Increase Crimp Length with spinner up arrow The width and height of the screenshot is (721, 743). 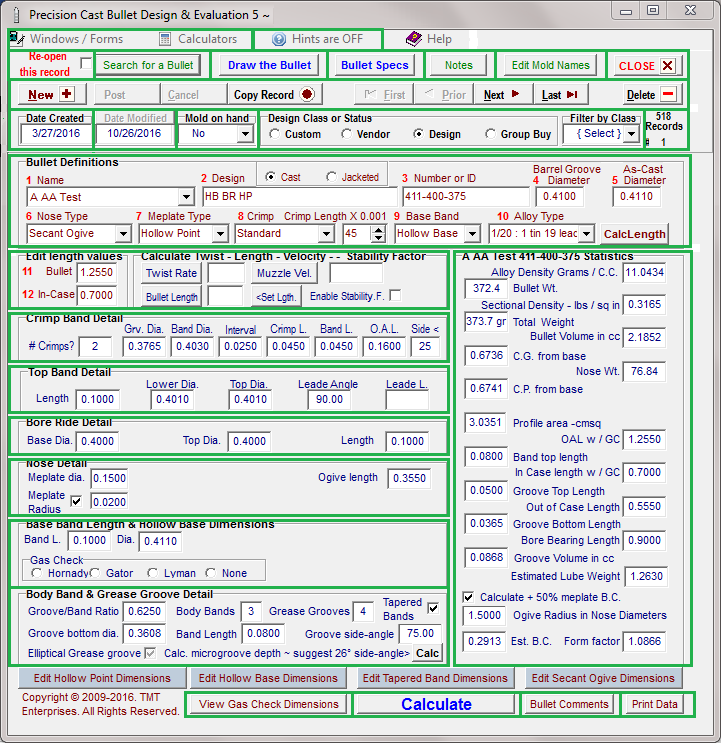[x=378, y=230]
